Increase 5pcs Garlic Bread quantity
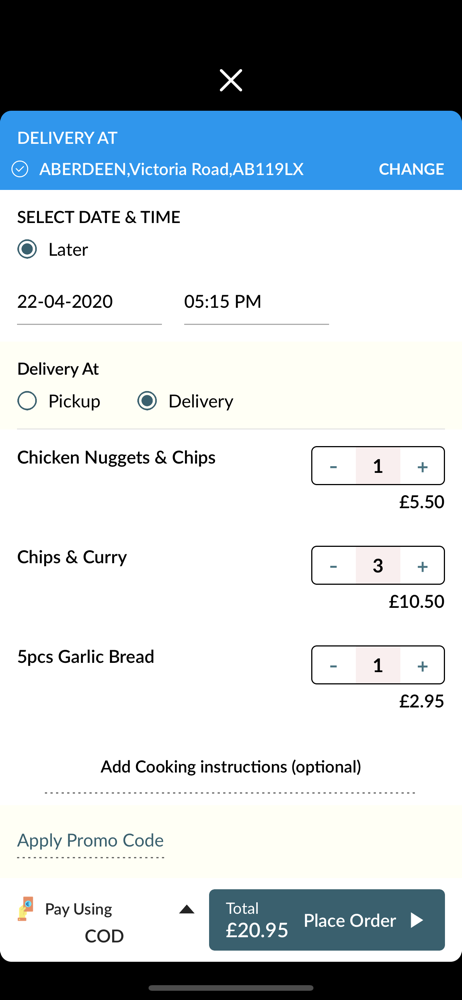Screen dimensions: 462x1000 422,666
